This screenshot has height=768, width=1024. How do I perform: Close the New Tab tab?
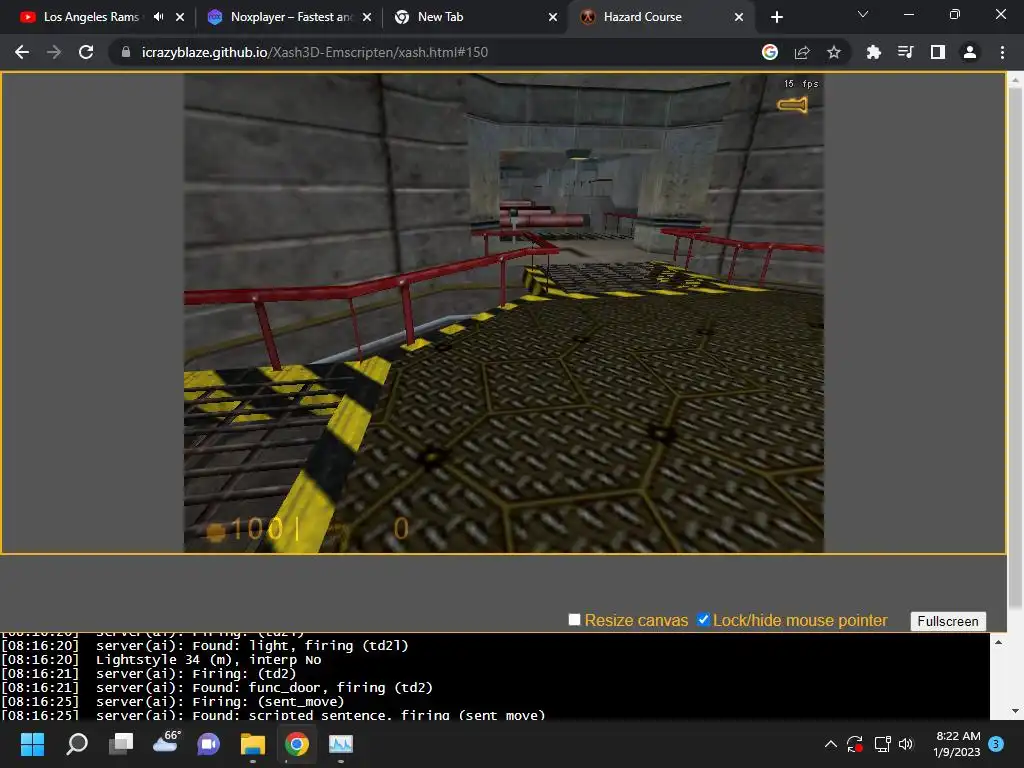click(x=553, y=17)
